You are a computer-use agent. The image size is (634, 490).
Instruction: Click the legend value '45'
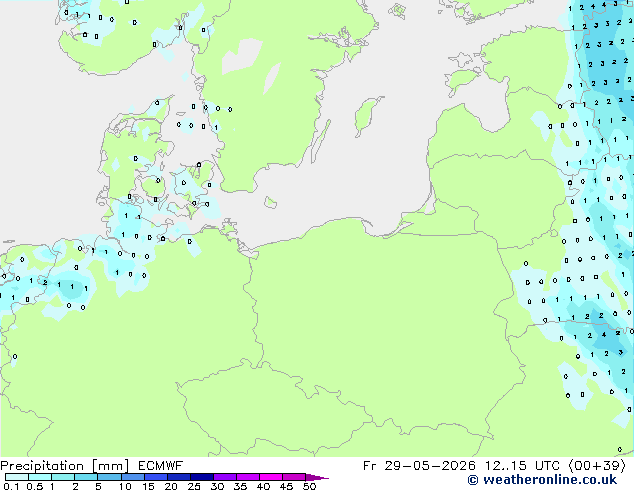(x=286, y=486)
